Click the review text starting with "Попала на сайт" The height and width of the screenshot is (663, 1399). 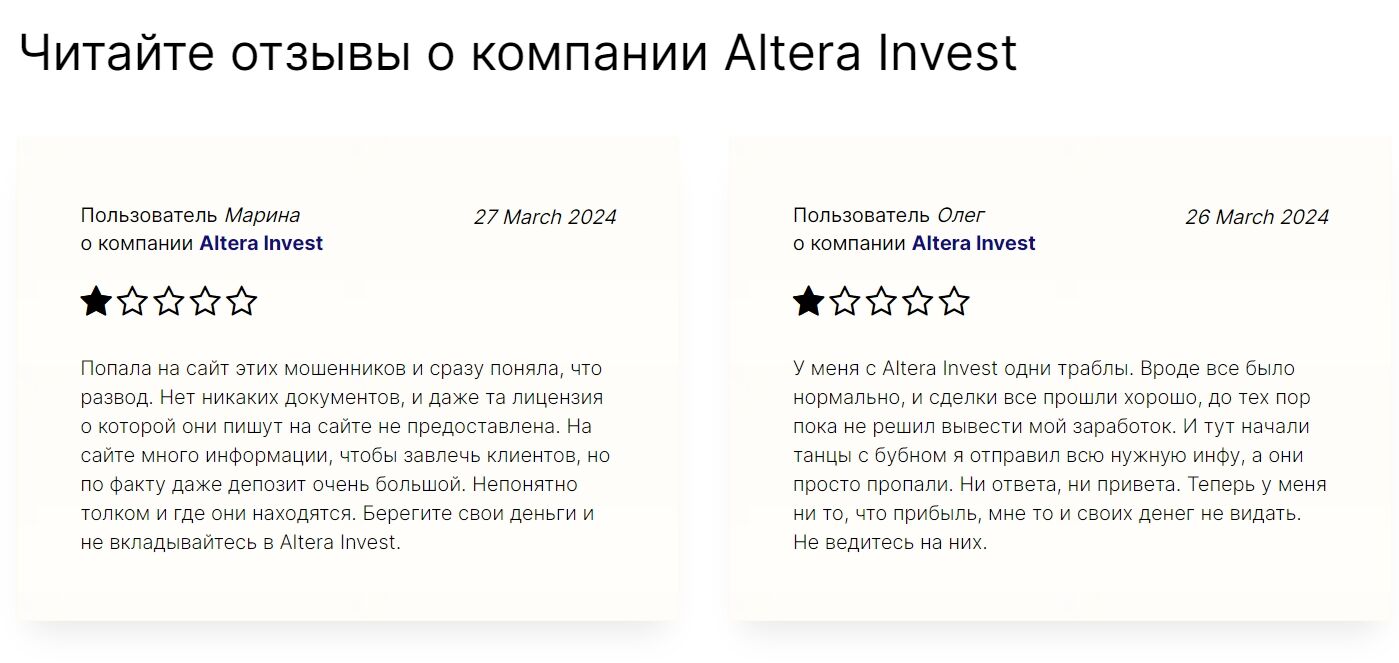click(345, 456)
